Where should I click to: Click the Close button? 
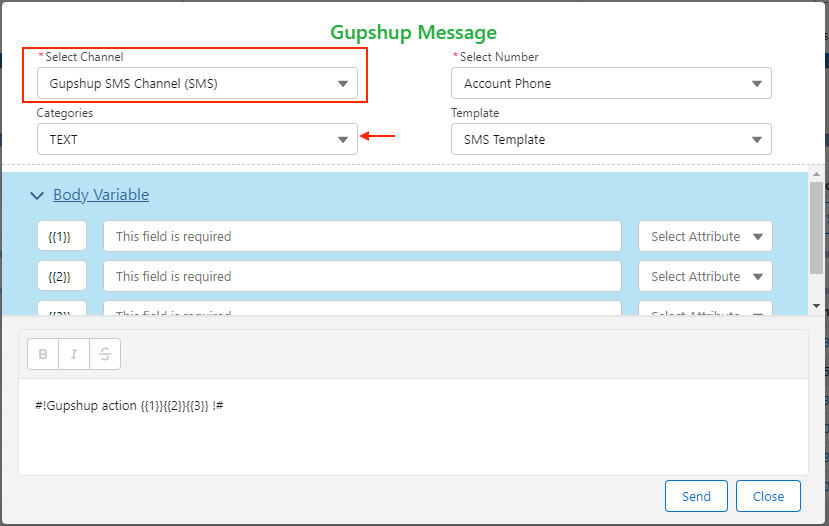pyautogui.click(x=768, y=496)
